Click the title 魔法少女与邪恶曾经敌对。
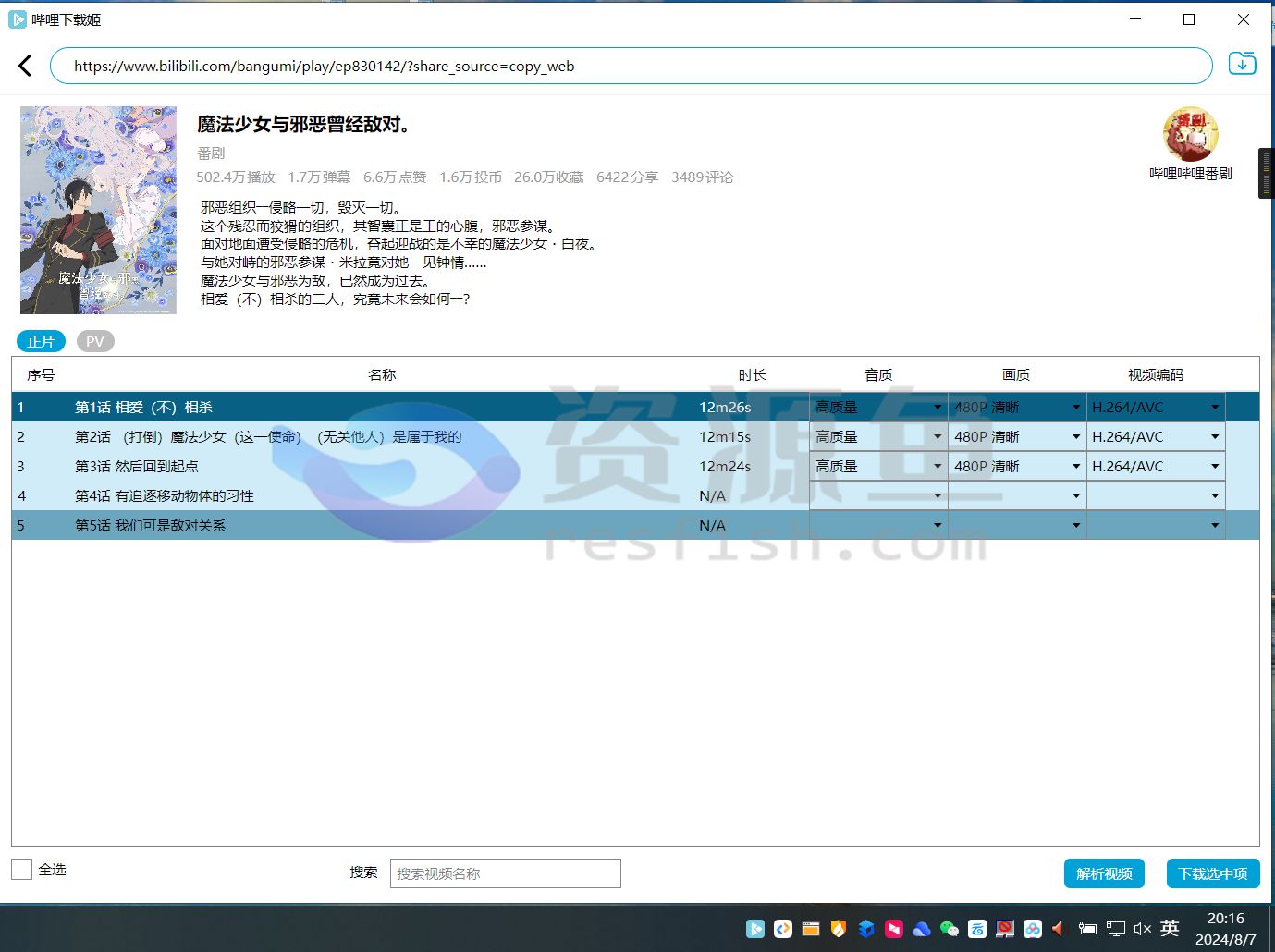The image size is (1275, 952). pos(303,124)
